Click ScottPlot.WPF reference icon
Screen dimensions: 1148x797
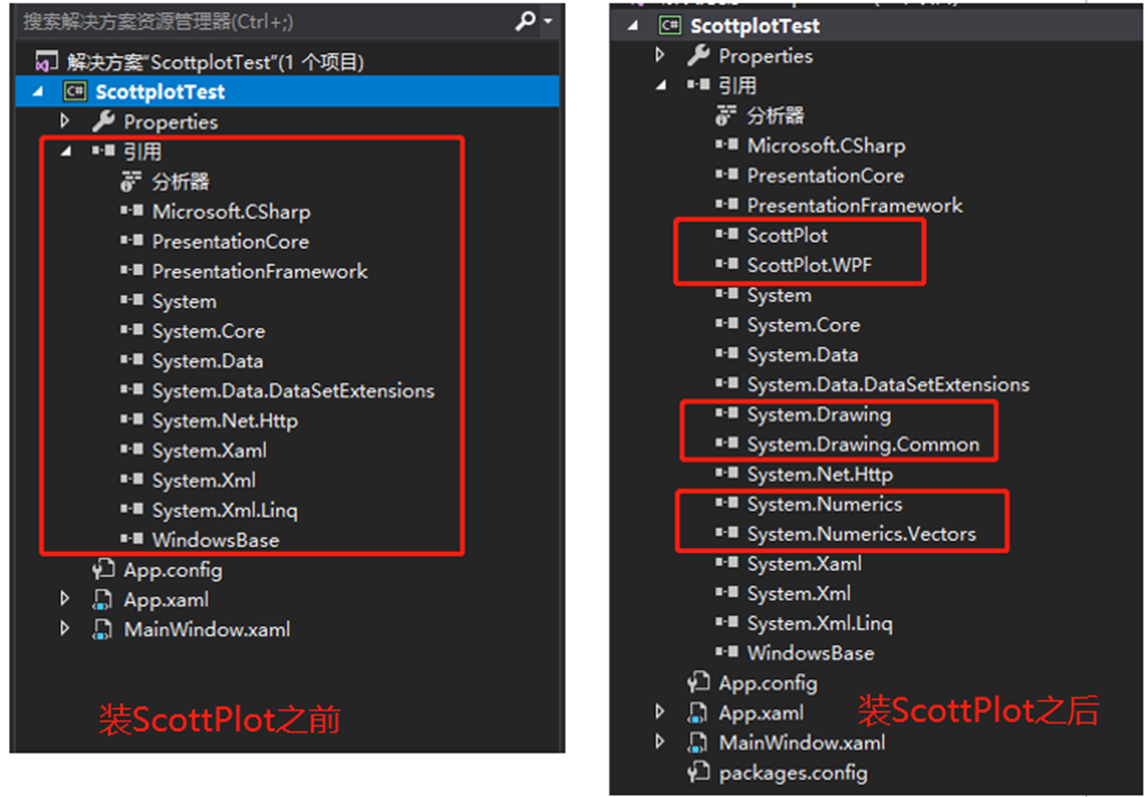[x=726, y=264]
